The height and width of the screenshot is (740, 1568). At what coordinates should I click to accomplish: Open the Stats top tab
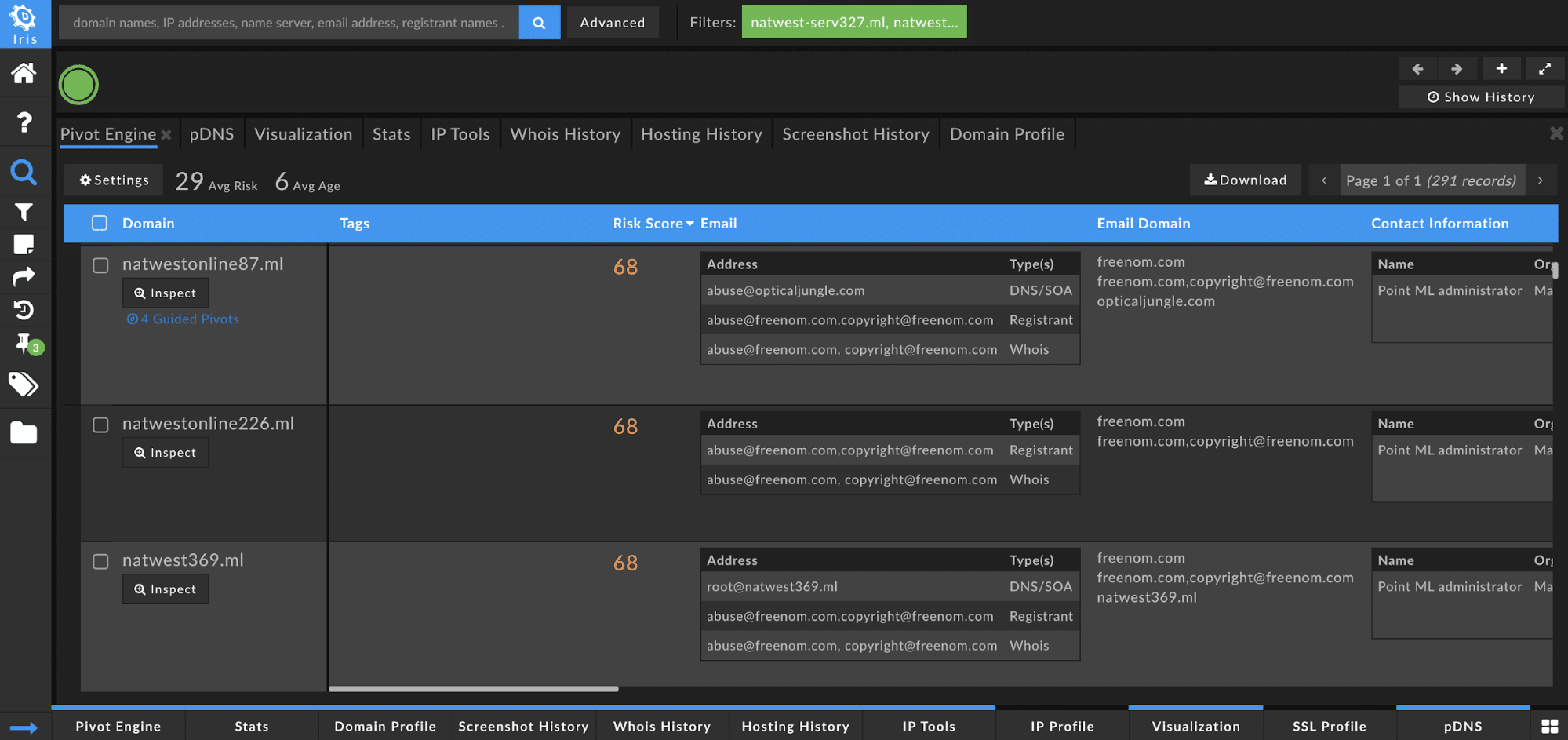coord(391,134)
